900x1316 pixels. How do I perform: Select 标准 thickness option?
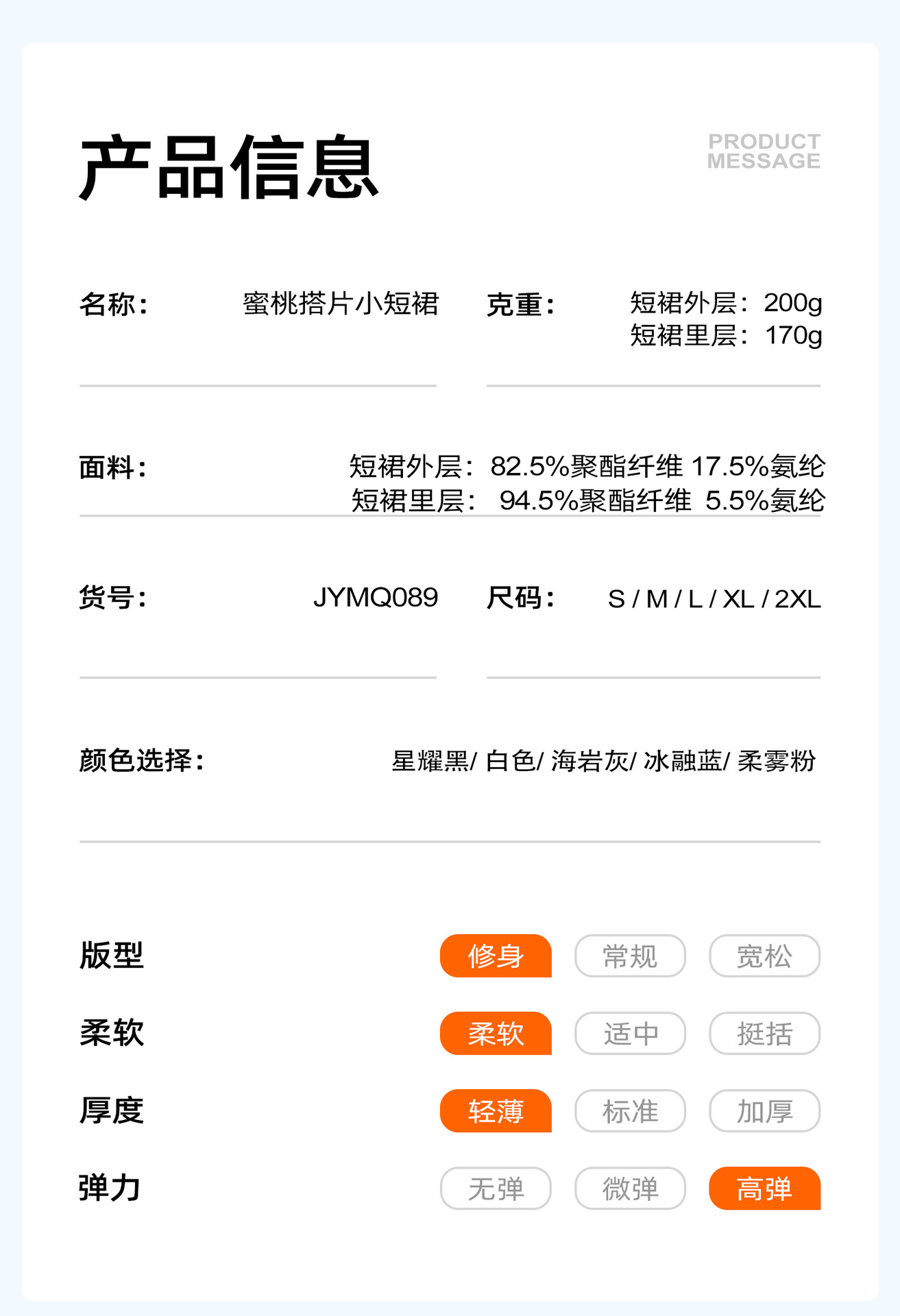point(630,1110)
